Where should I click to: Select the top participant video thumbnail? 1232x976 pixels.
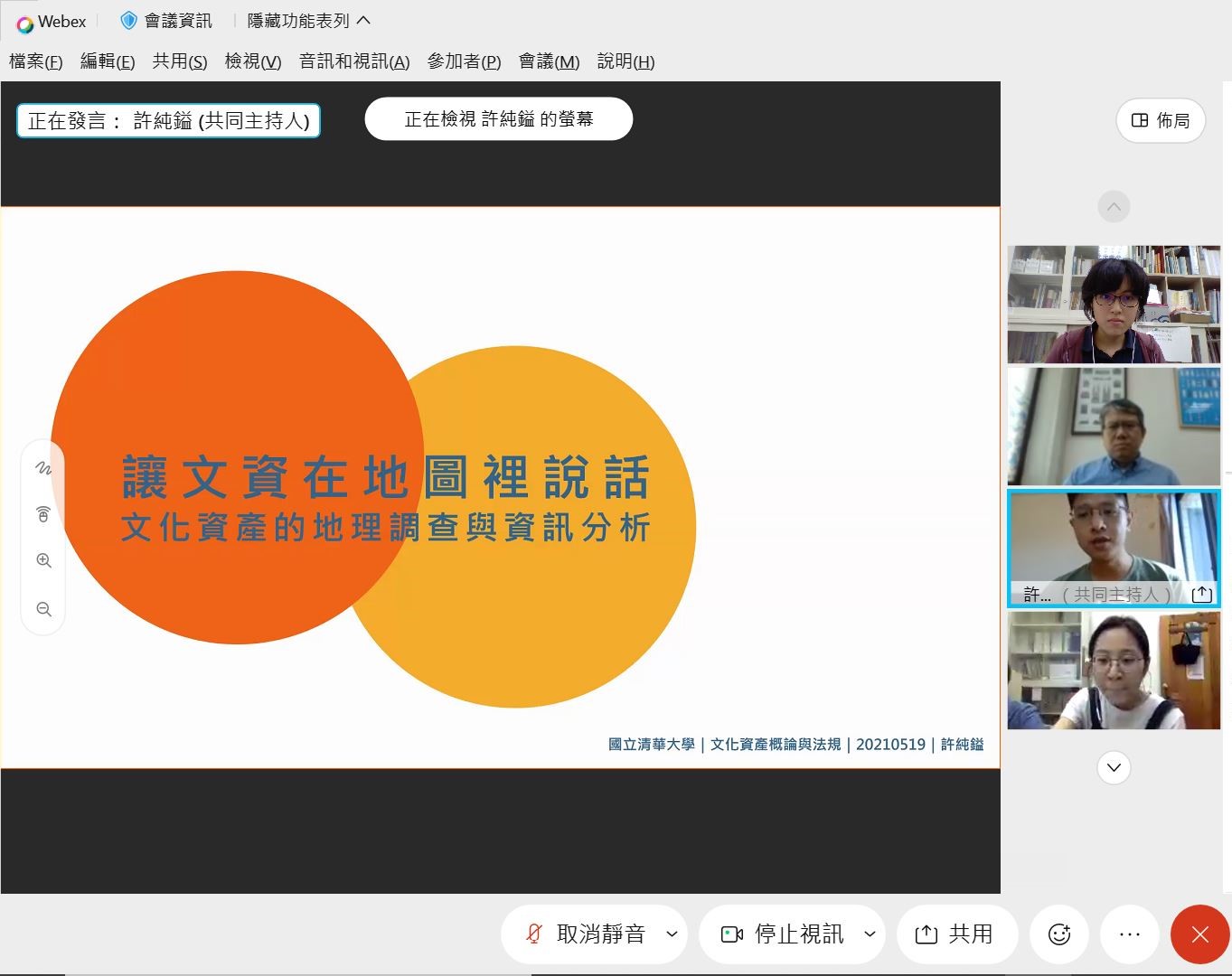1114,305
